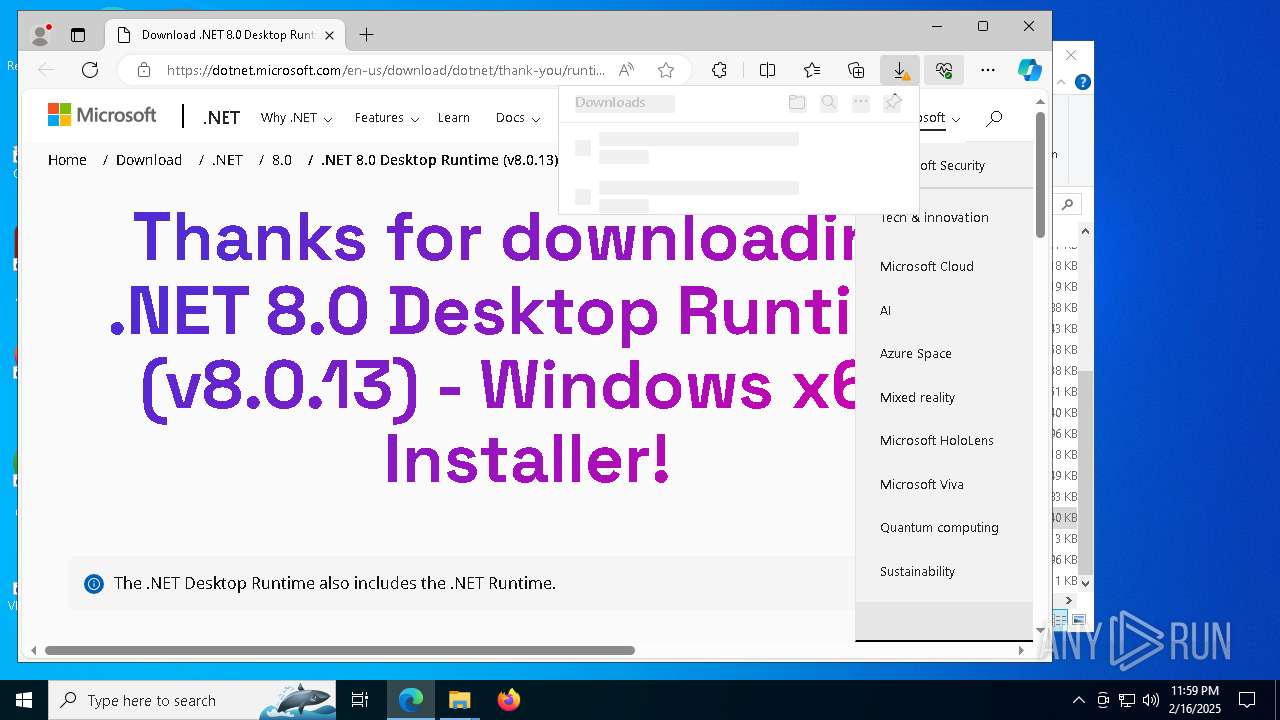This screenshot has height=720, width=1280.
Task: Select AI menu entry
Action: tap(885, 310)
